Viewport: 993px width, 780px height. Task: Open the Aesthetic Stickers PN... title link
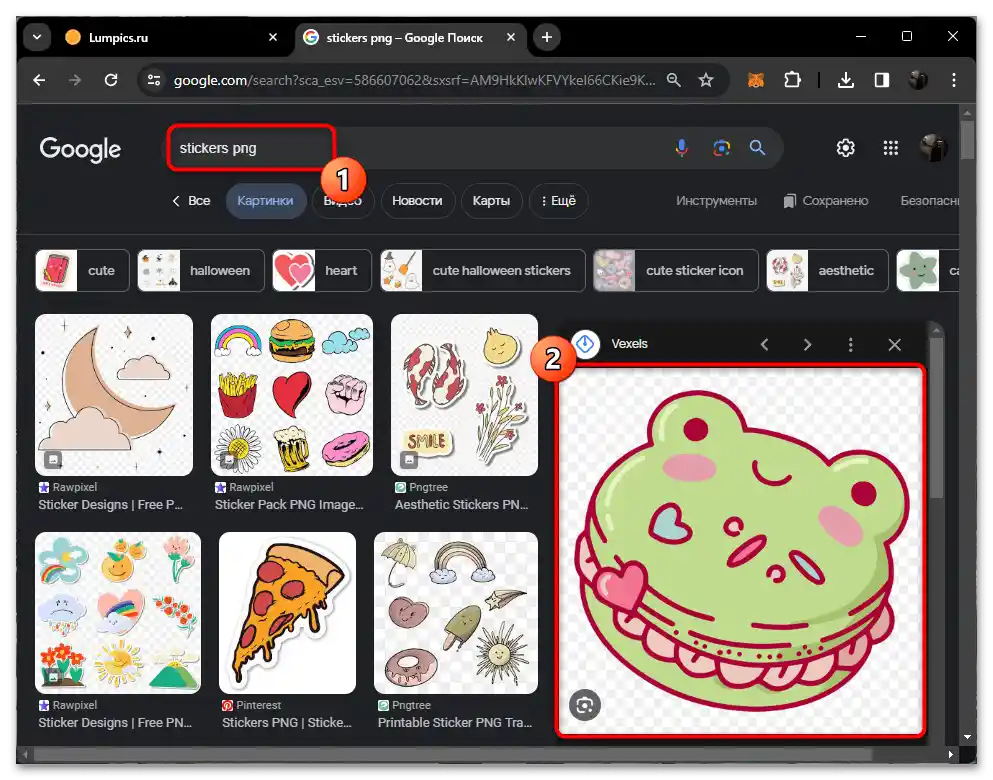pyautogui.click(x=461, y=505)
